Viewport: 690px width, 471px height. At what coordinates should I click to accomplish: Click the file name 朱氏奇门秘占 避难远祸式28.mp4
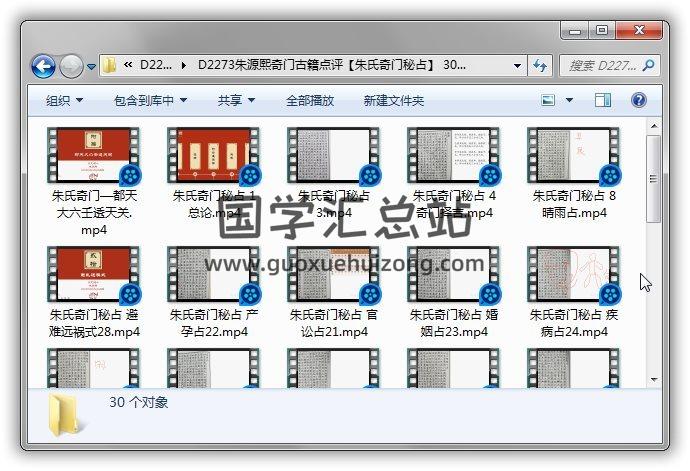94,323
